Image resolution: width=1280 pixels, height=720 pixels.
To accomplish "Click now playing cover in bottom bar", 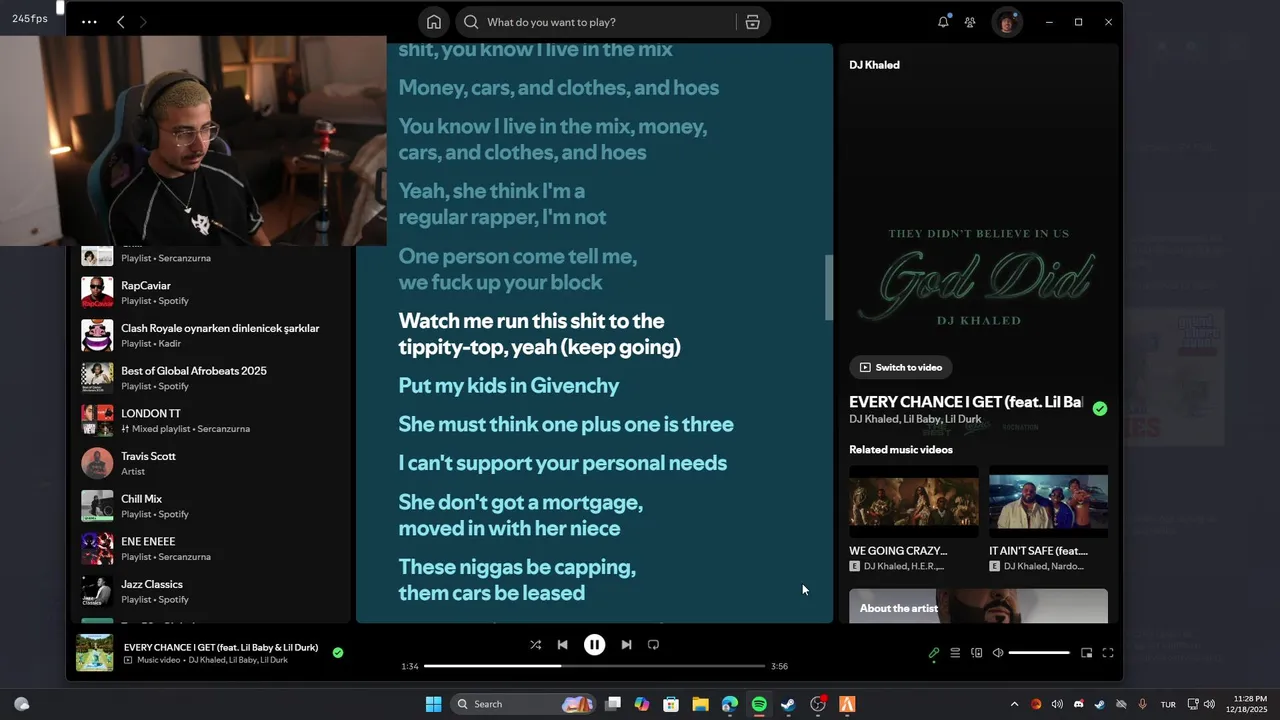I will [95, 653].
